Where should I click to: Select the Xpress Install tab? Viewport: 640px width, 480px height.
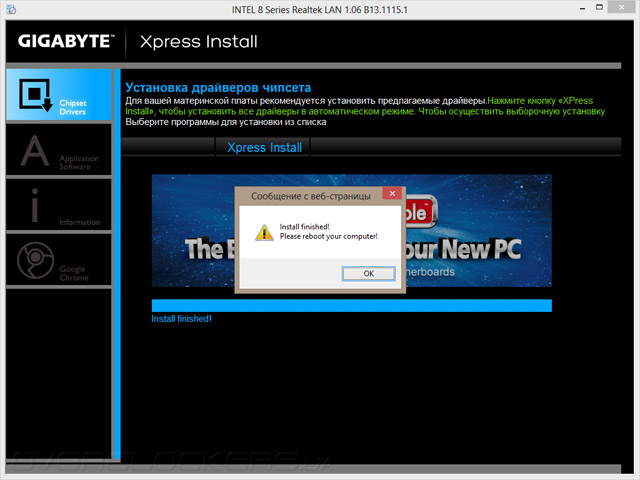point(264,147)
